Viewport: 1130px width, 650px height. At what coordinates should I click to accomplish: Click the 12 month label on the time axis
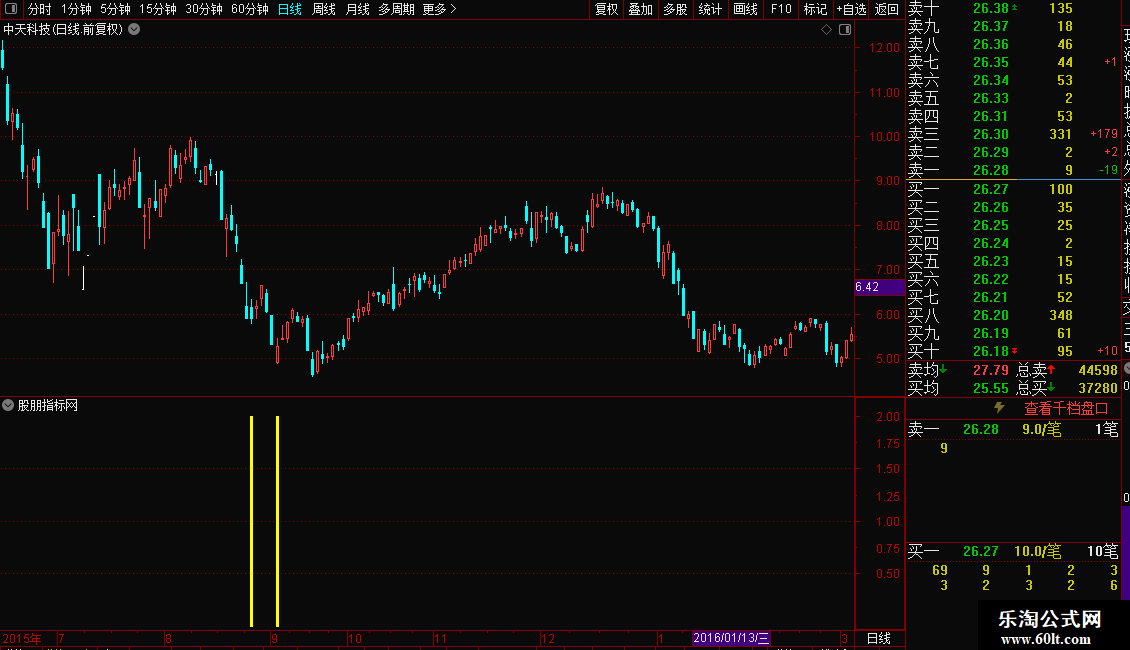(548, 638)
